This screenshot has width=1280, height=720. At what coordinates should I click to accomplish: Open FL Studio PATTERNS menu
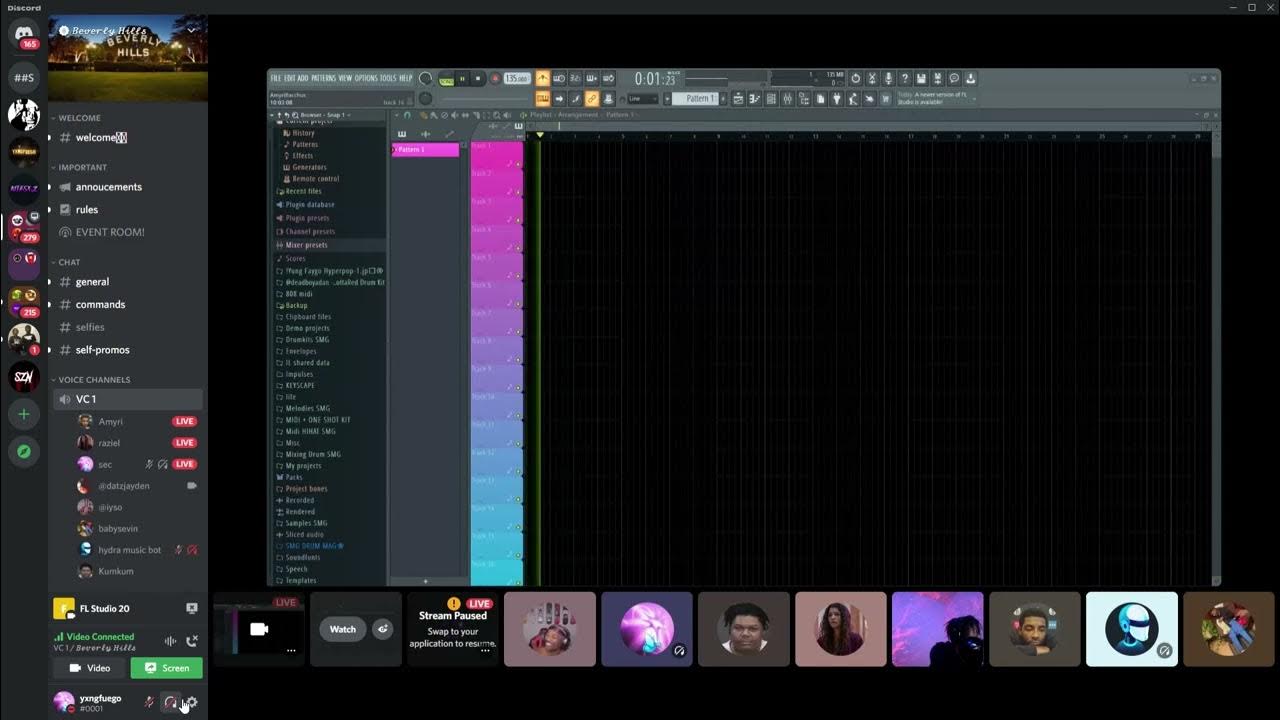click(323, 78)
